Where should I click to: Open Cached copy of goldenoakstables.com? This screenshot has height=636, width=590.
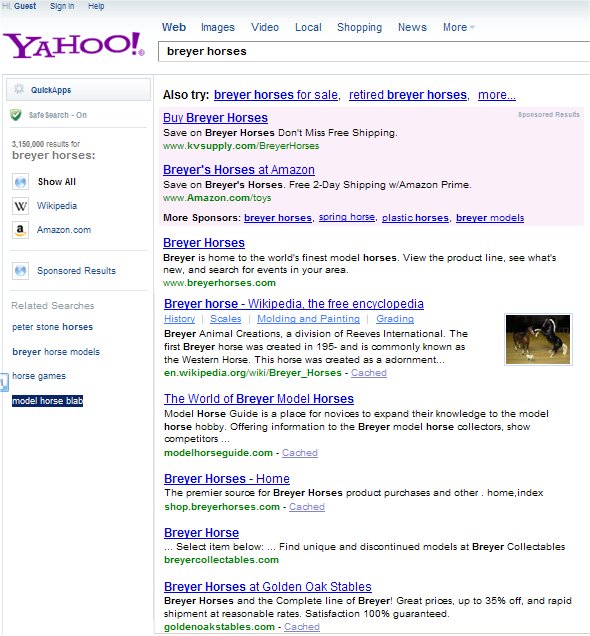302,627
